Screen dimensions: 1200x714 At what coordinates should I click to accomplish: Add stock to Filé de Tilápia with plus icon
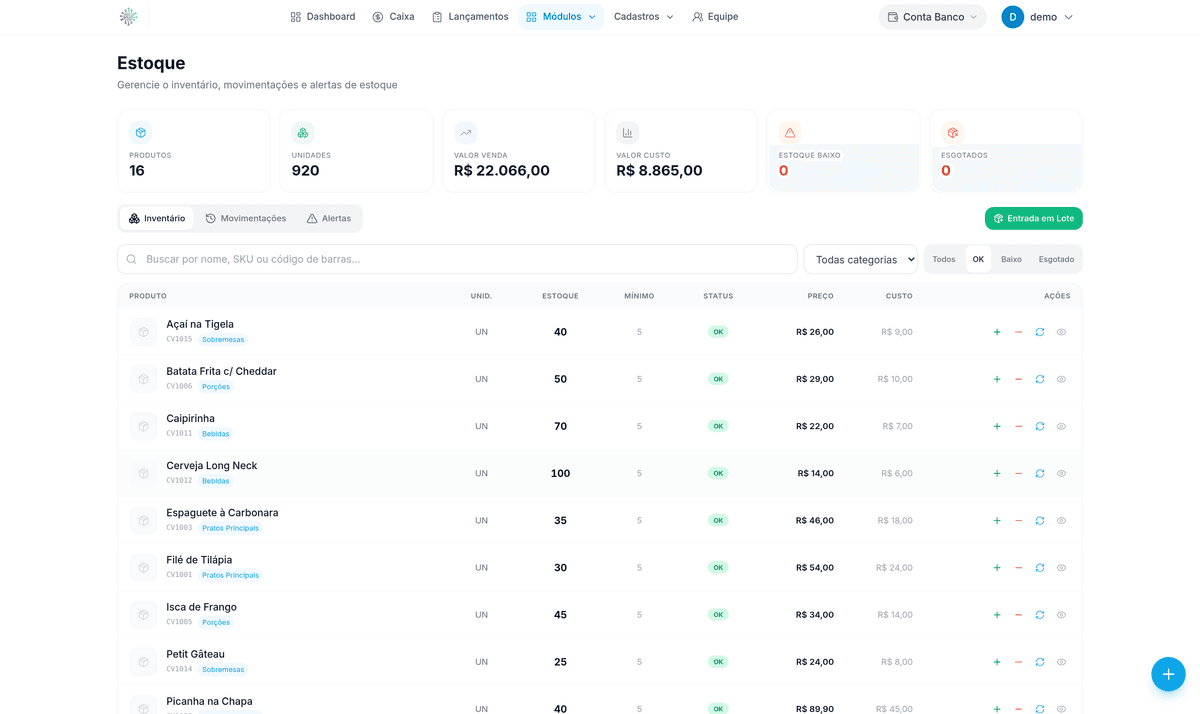(997, 567)
